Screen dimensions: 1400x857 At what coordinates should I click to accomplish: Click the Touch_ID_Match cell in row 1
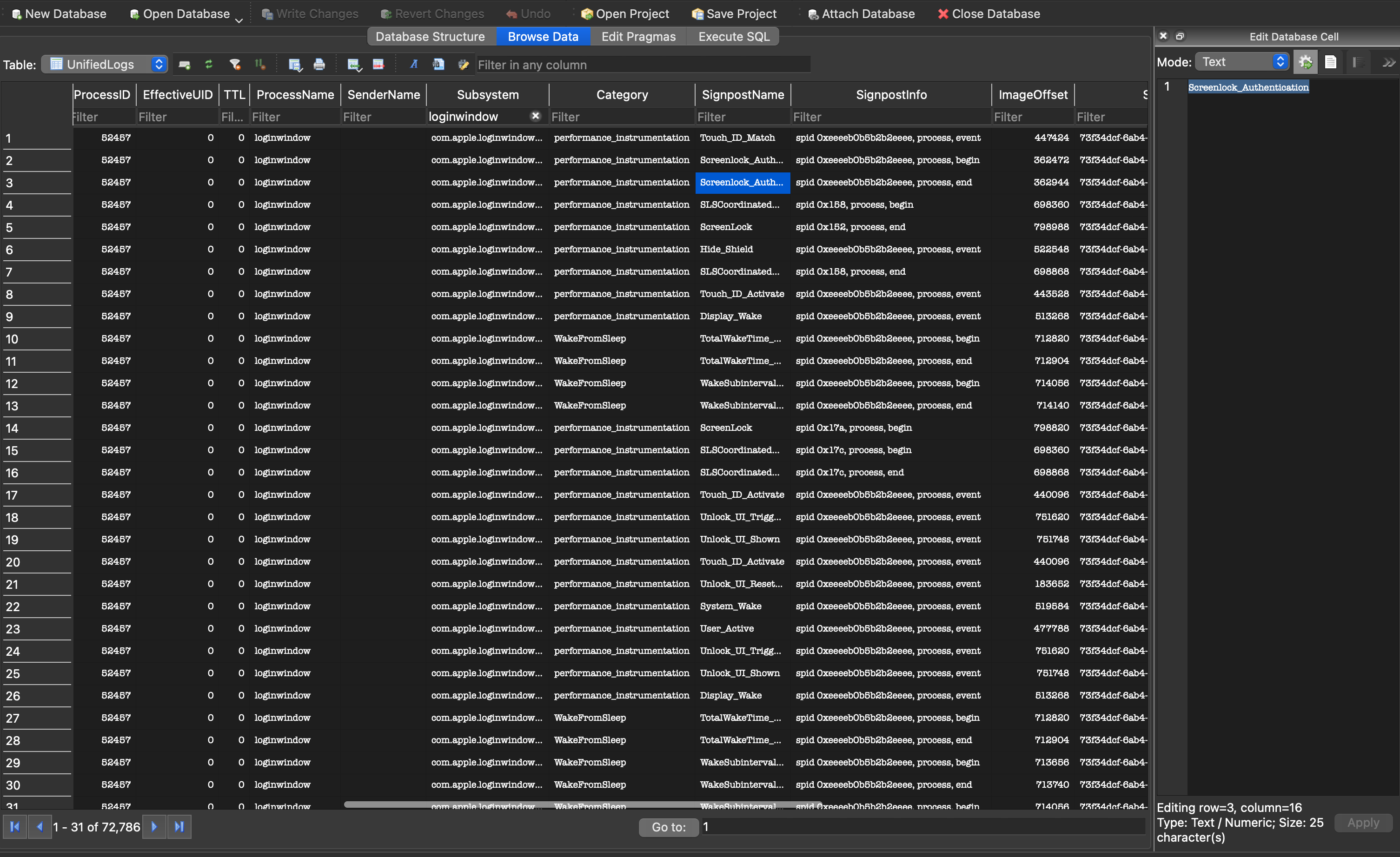click(743, 138)
